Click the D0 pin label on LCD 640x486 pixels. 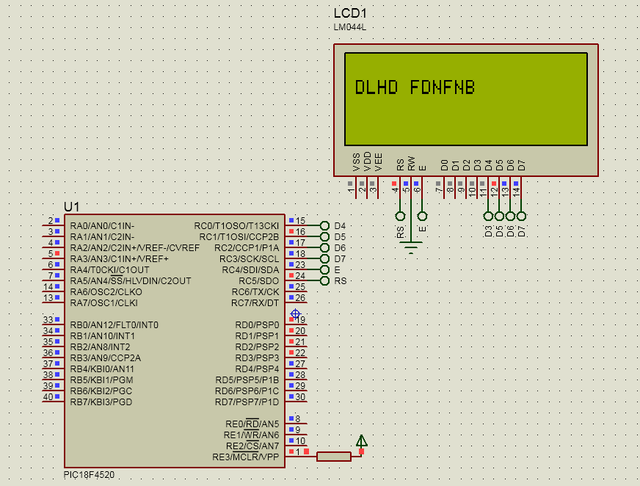click(444, 165)
